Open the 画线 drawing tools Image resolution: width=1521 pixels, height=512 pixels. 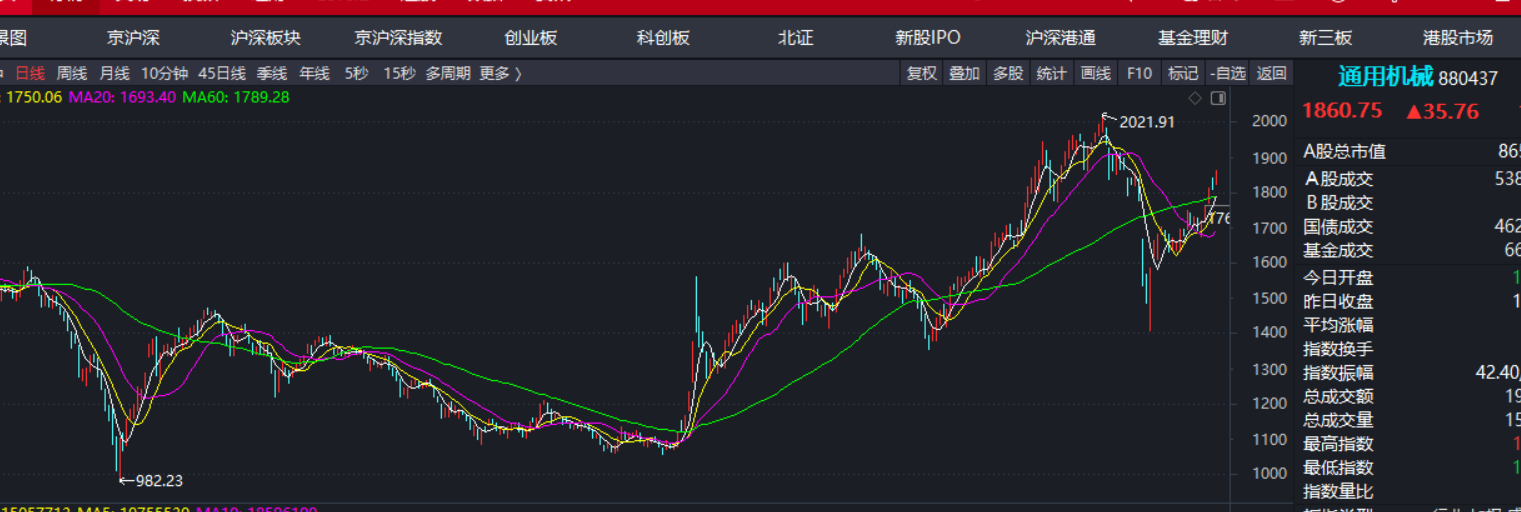(x=1096, y=73)
